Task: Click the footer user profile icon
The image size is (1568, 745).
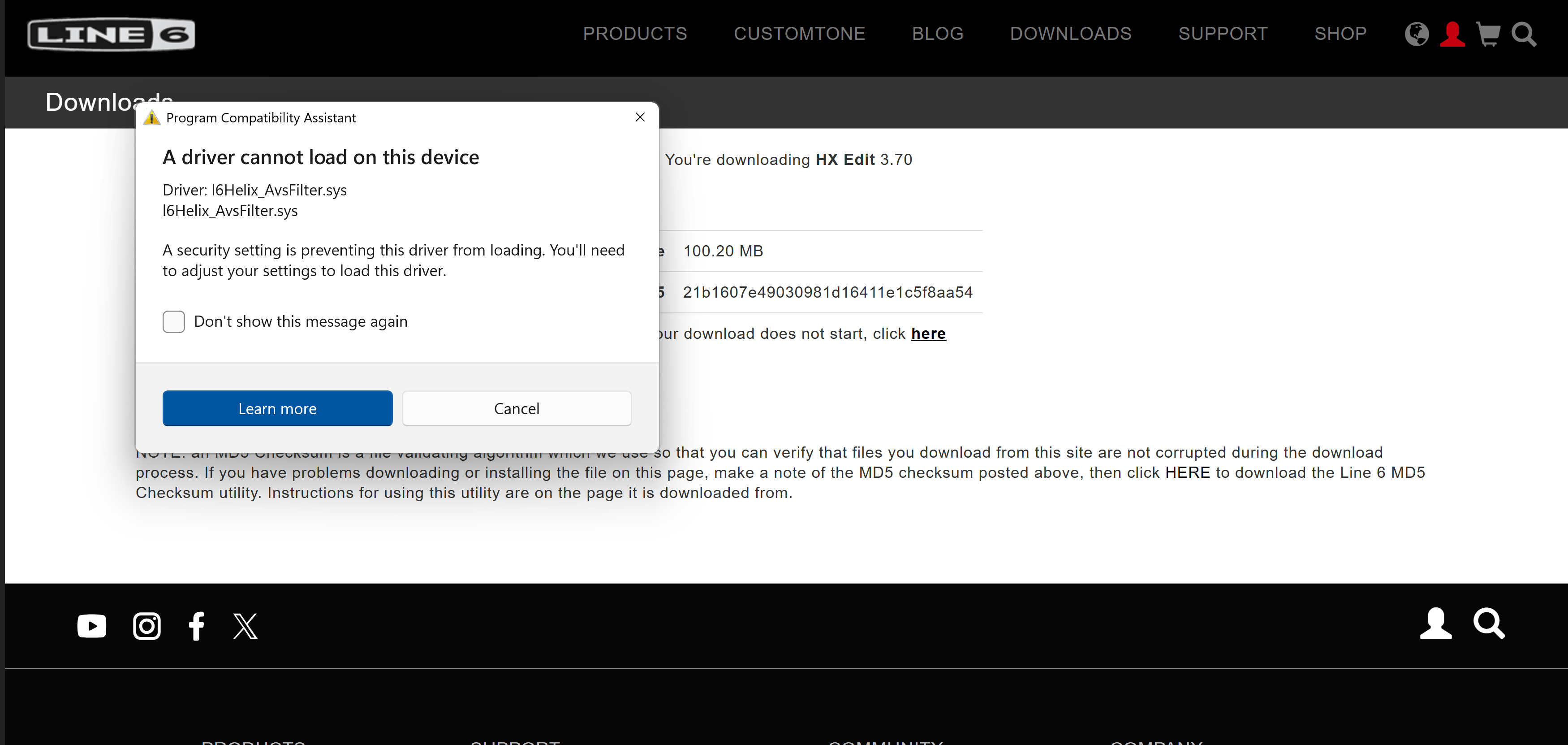Action: (1436, 623)
